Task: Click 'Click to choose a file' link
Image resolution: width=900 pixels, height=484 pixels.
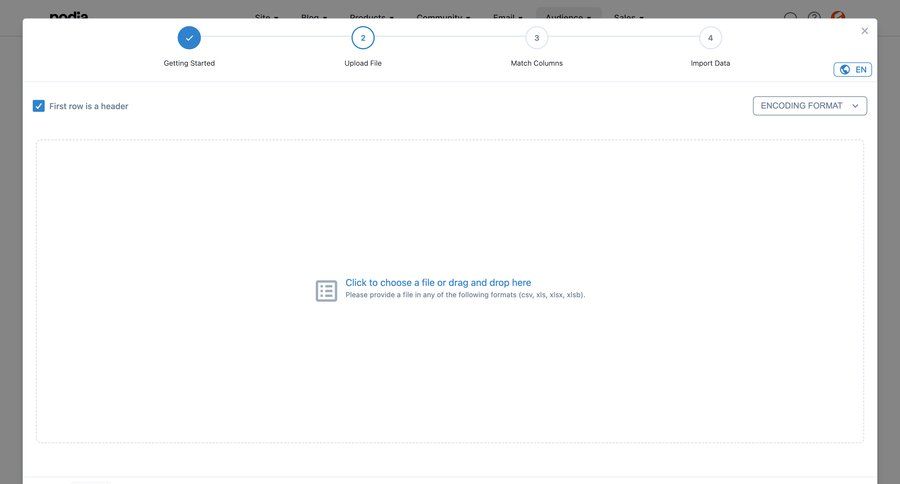Action: [438, 283]
